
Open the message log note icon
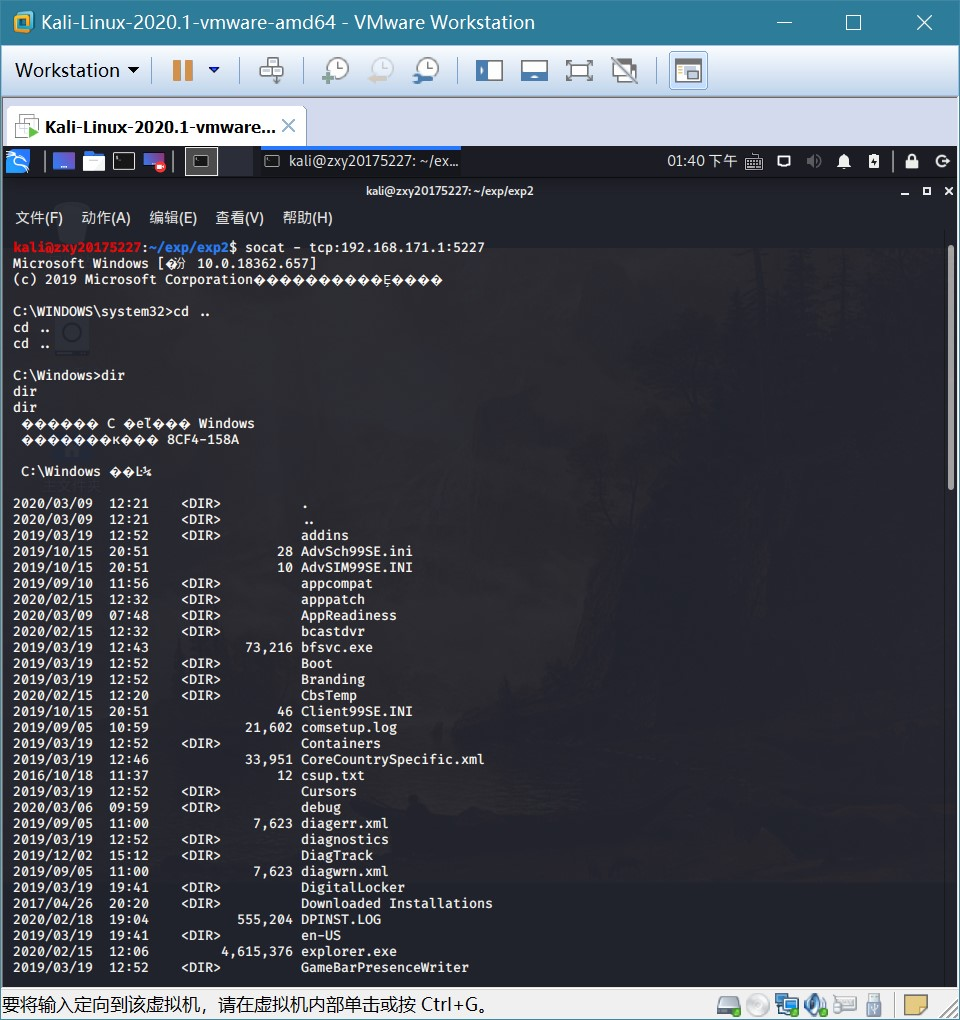(x=915, y=1005)
